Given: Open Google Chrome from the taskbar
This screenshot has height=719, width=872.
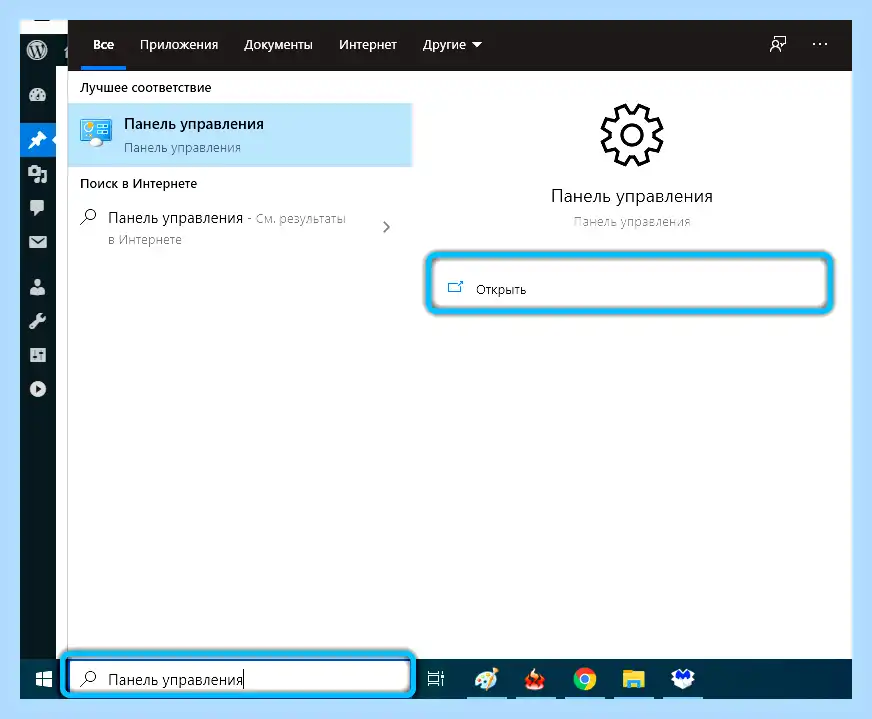Looking at the screenshot, I should (584, 679).
